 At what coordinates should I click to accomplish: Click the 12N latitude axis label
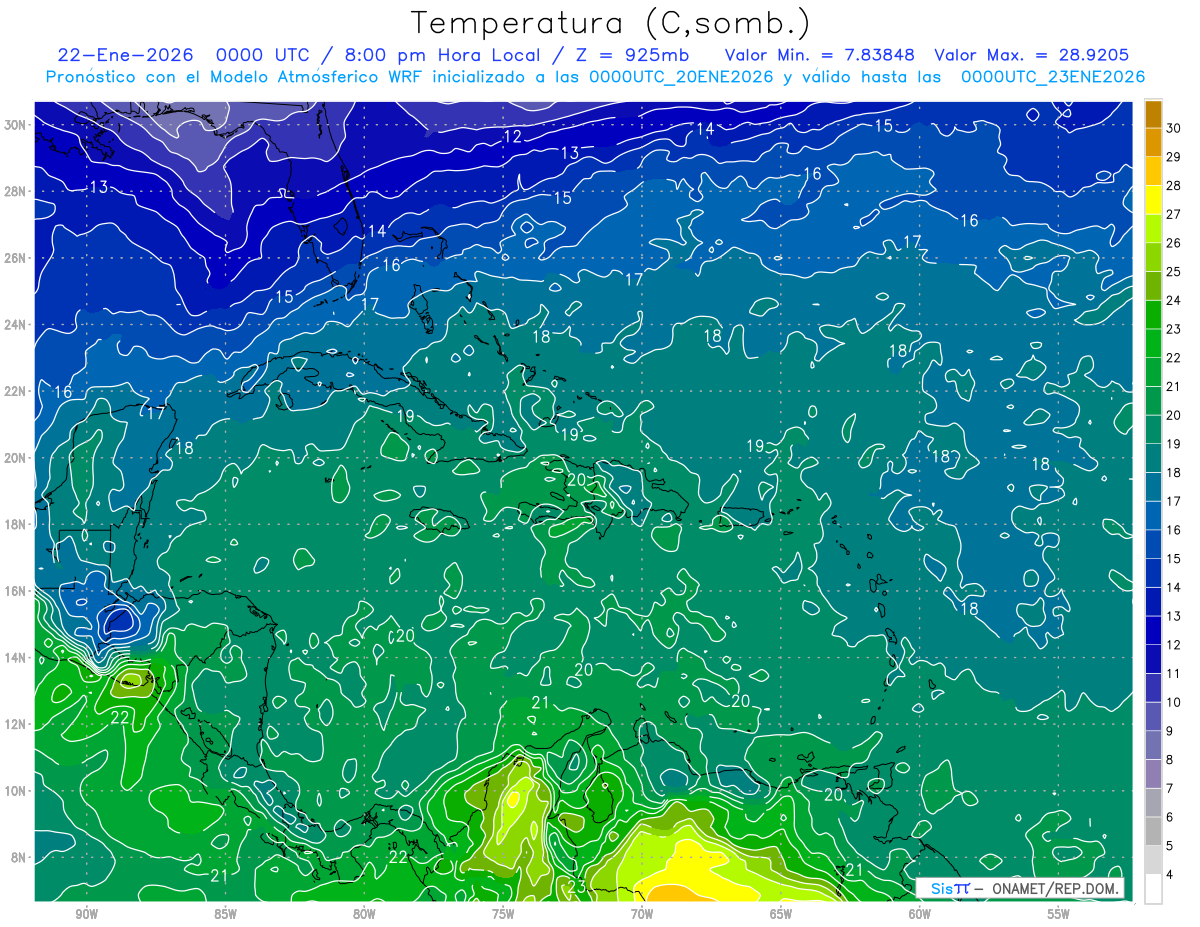pos(15,724)
